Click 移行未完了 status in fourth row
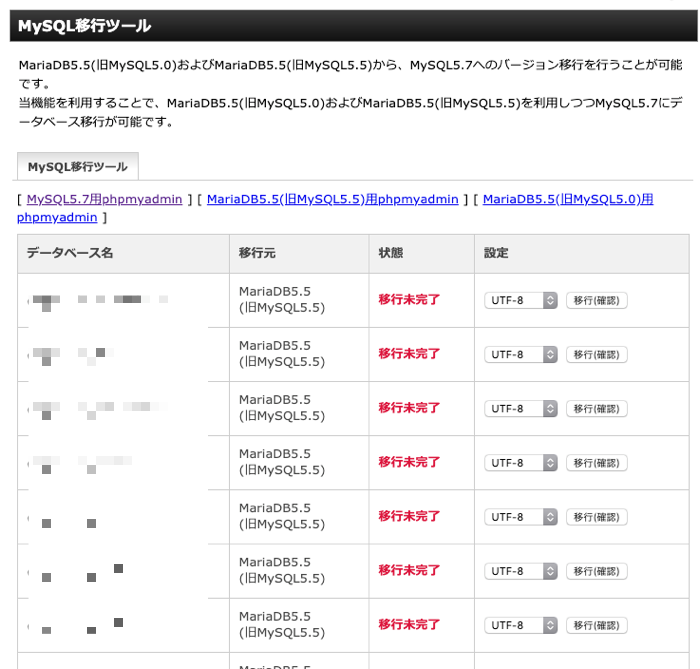 tap(409, 462)
